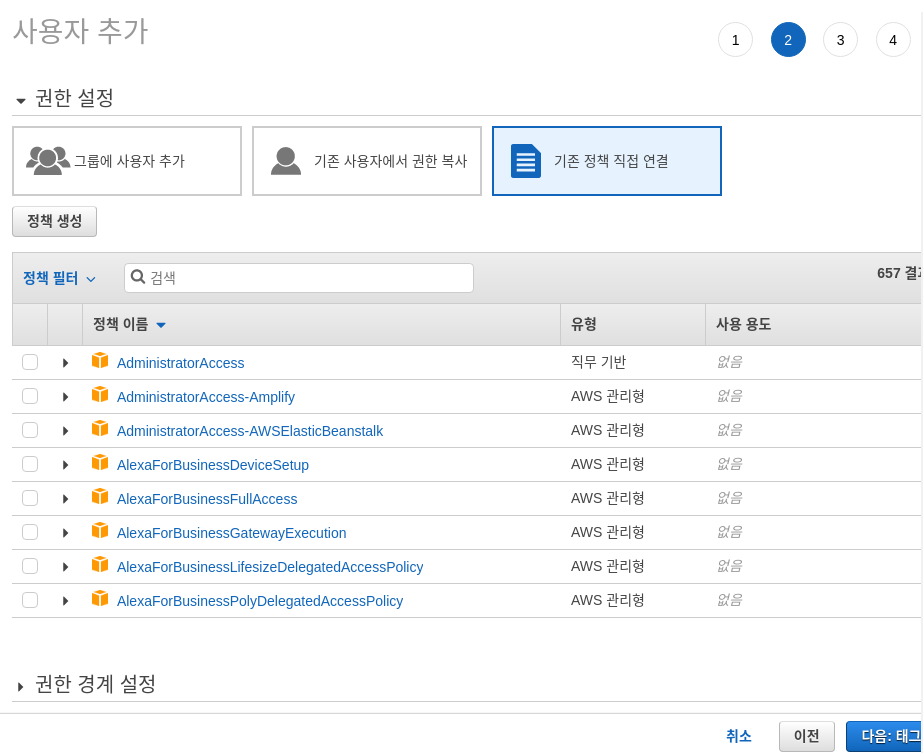Click the 직무 기반 type cell
The width and height of the screenshot is (923, 753).
tap(598, 362)
